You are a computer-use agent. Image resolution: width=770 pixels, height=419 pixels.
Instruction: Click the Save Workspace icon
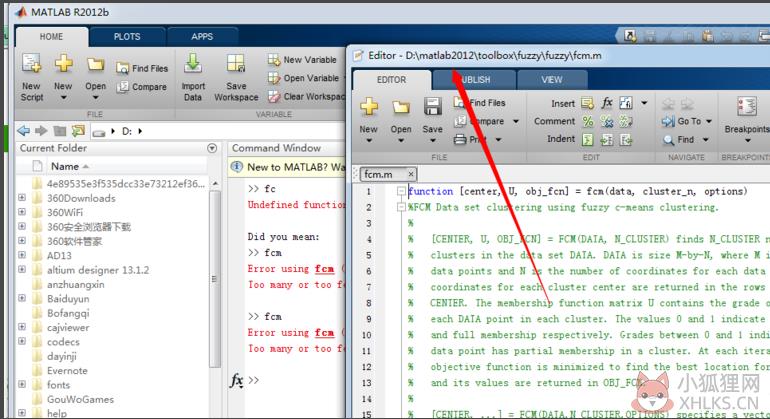(x=236, y=64)
